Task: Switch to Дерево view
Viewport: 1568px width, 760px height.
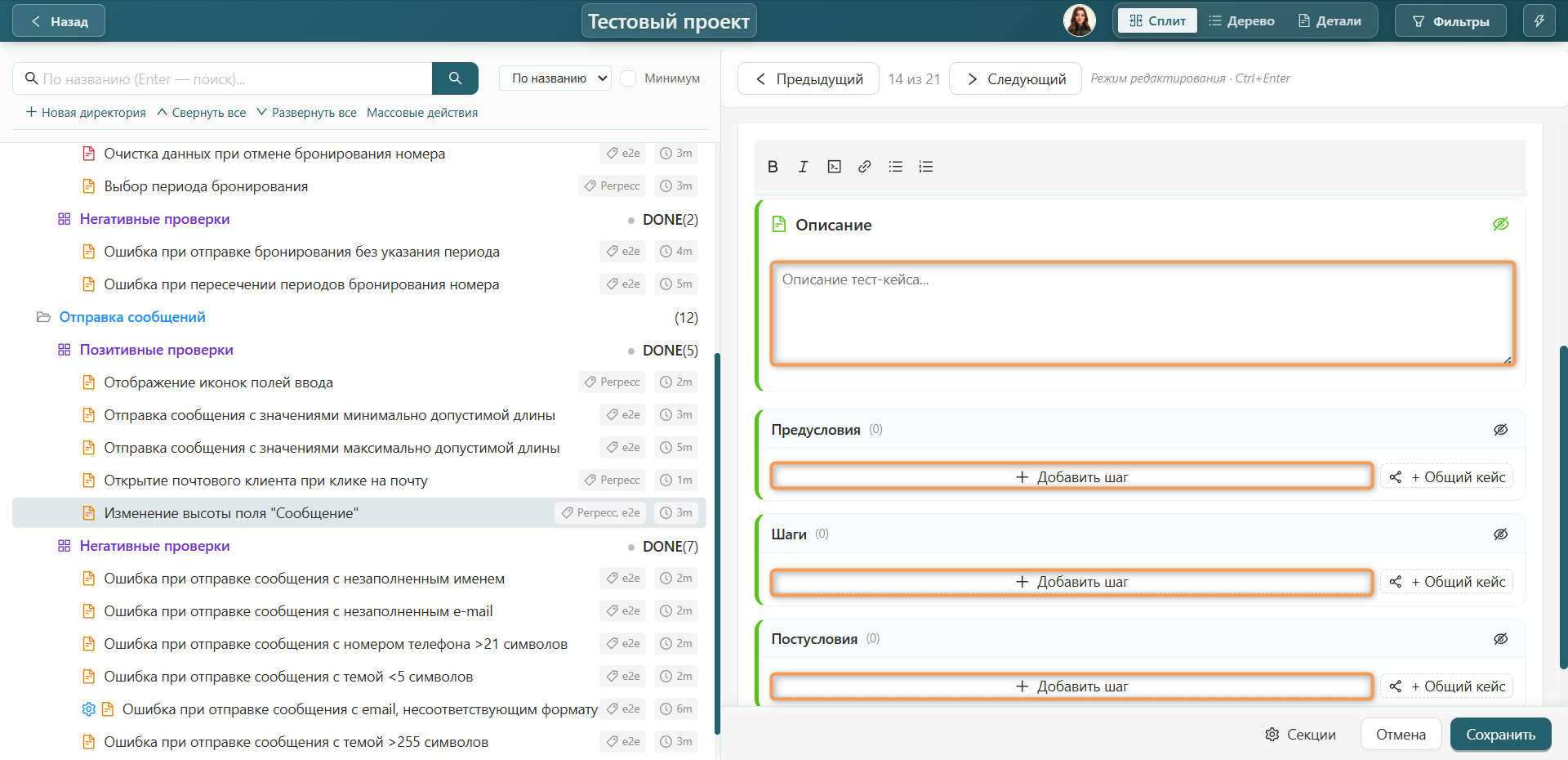Action: coord(1241,21)
